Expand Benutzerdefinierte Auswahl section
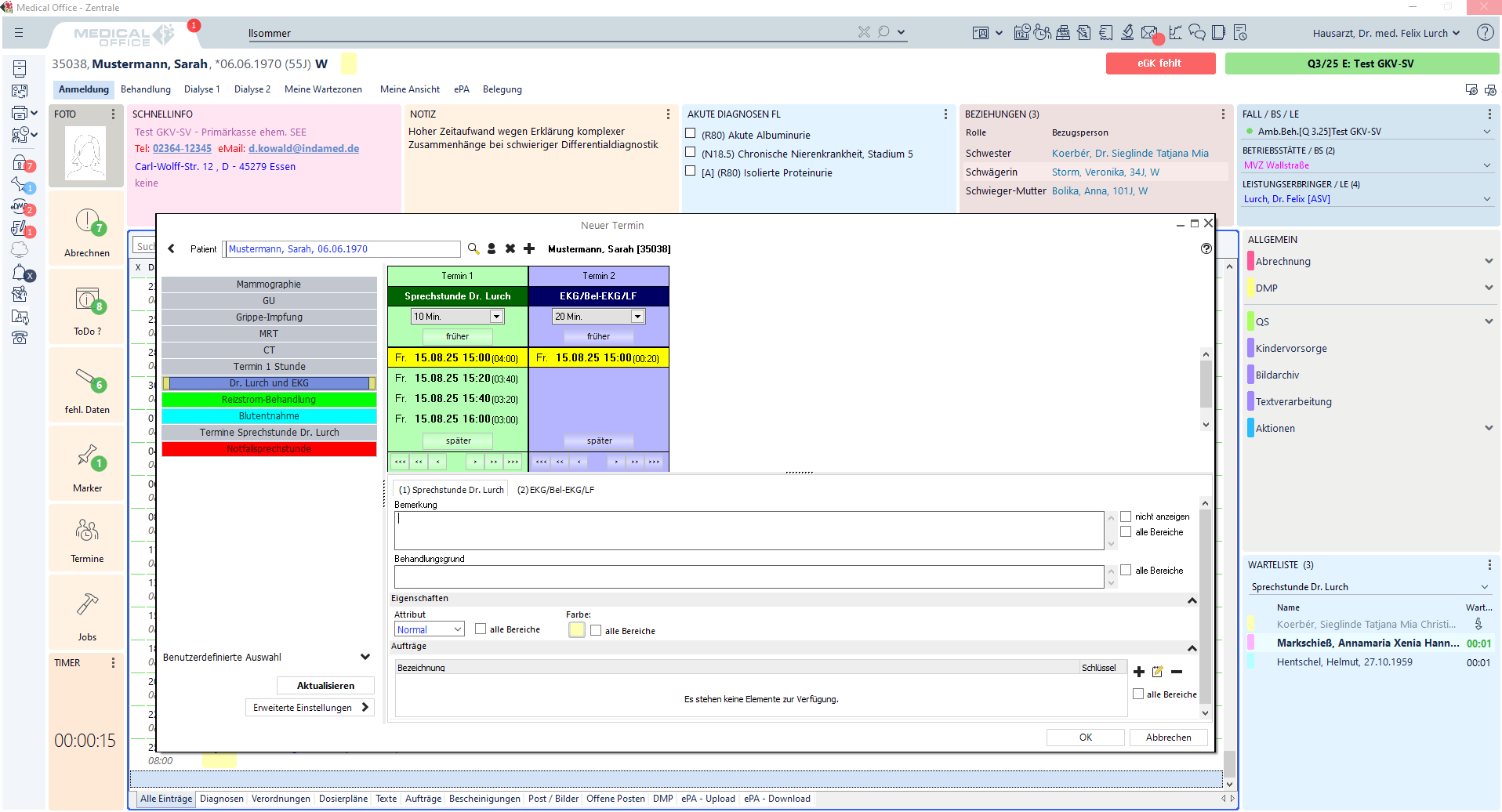 coord(365,657)
